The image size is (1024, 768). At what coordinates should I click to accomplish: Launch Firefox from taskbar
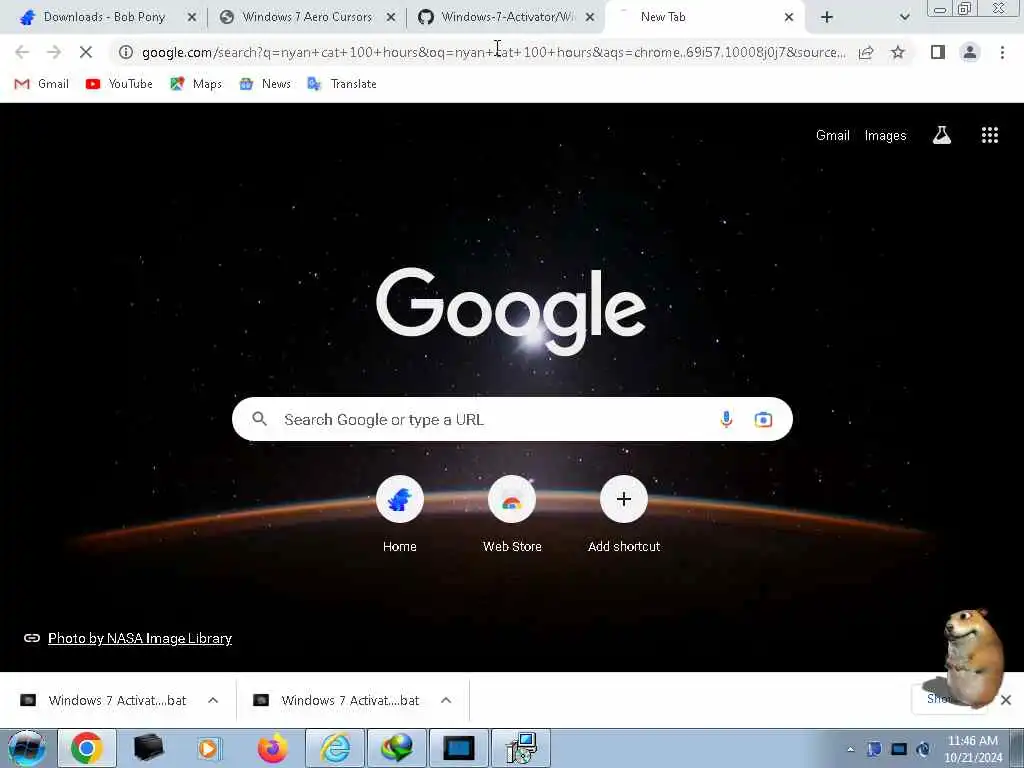(272, 748)
